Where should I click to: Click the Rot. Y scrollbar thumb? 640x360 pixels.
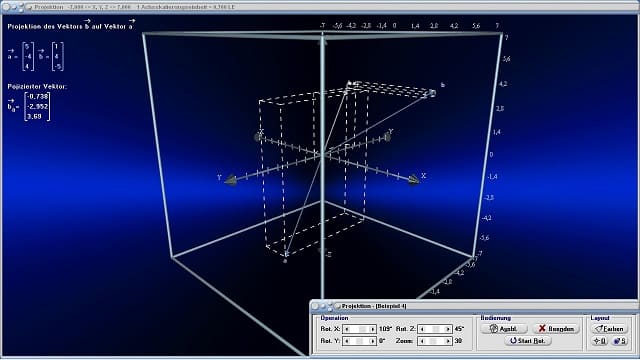coord(360,341)
